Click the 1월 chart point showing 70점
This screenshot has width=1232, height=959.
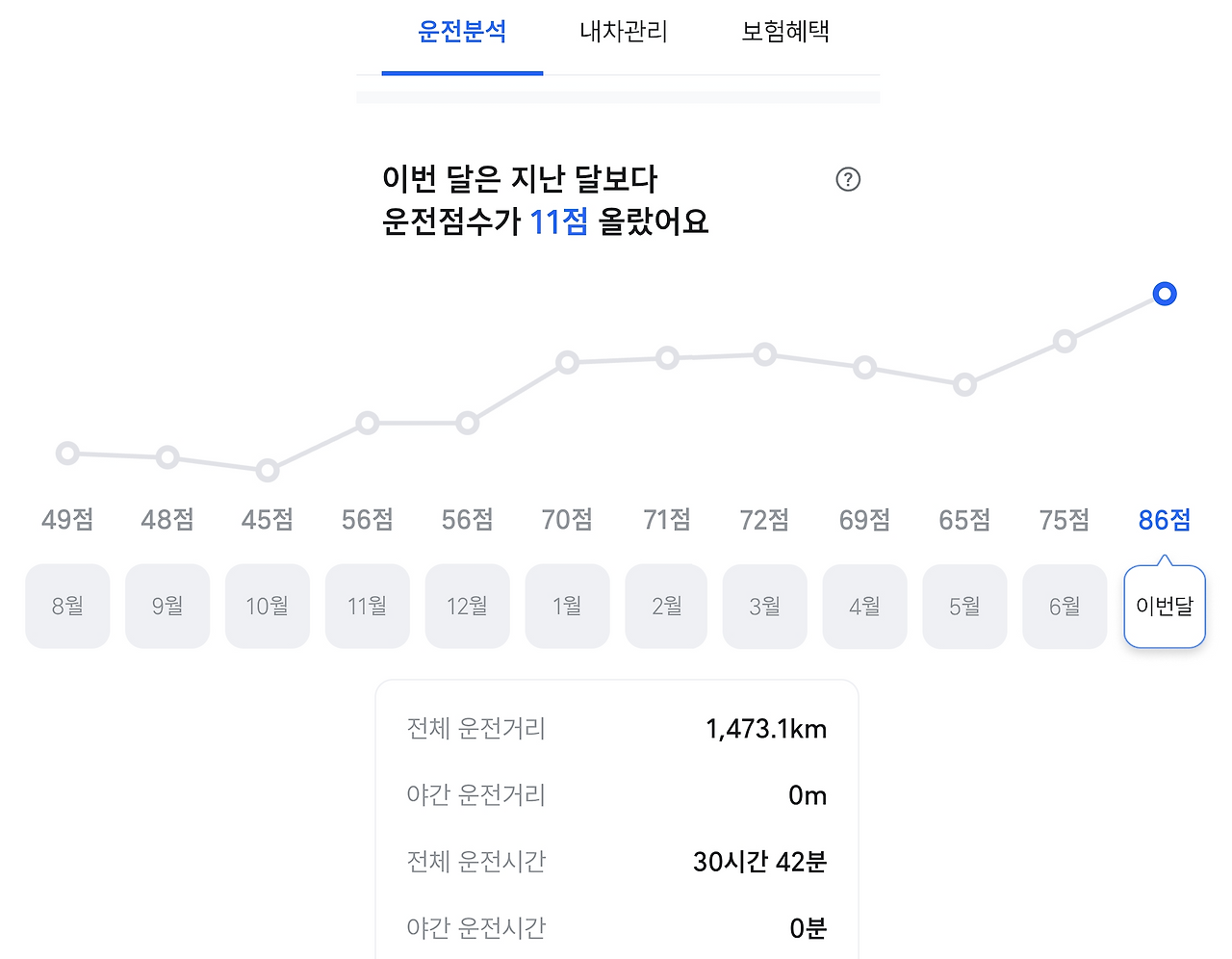[567, 362]
